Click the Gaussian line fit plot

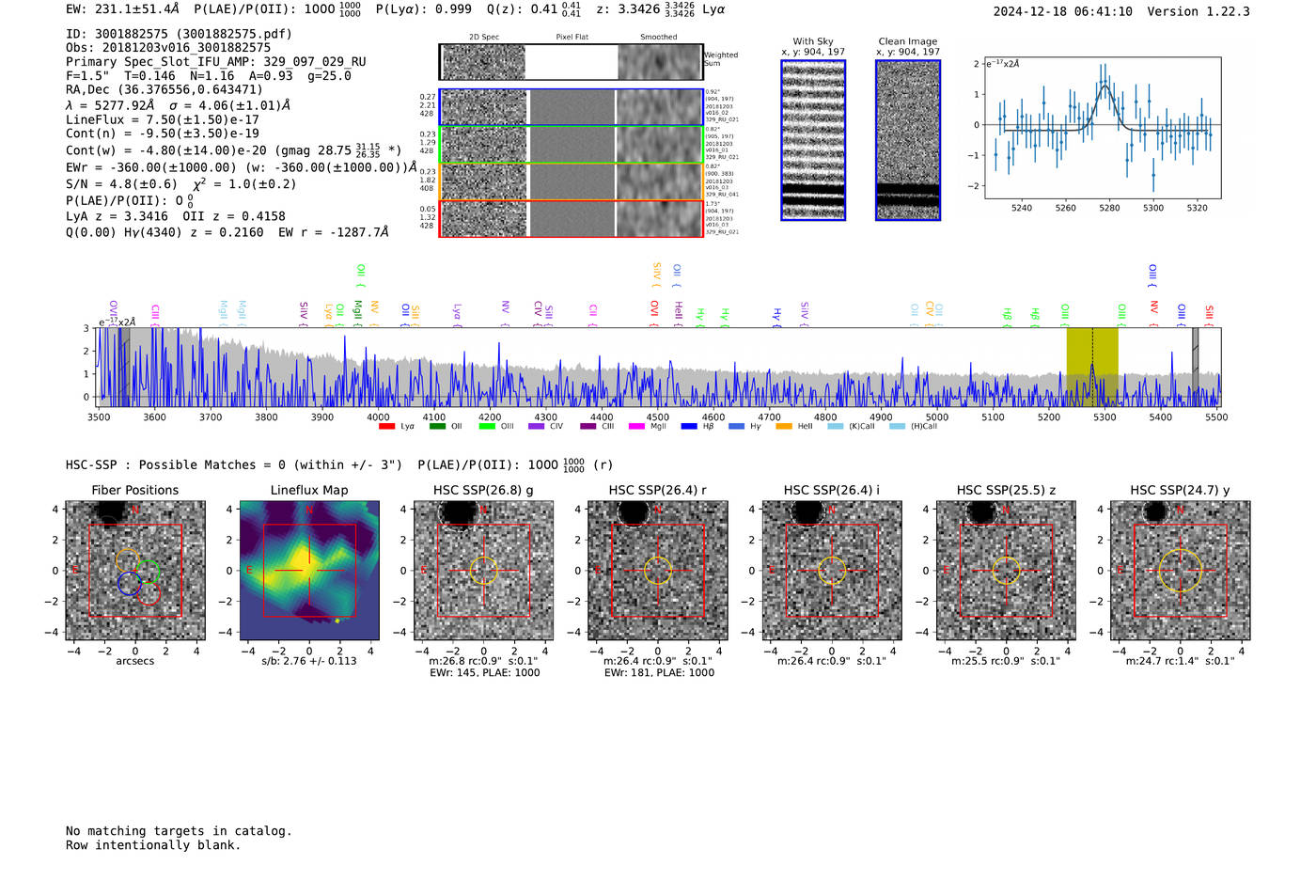pyautogui.click(x=1102, y=128)
